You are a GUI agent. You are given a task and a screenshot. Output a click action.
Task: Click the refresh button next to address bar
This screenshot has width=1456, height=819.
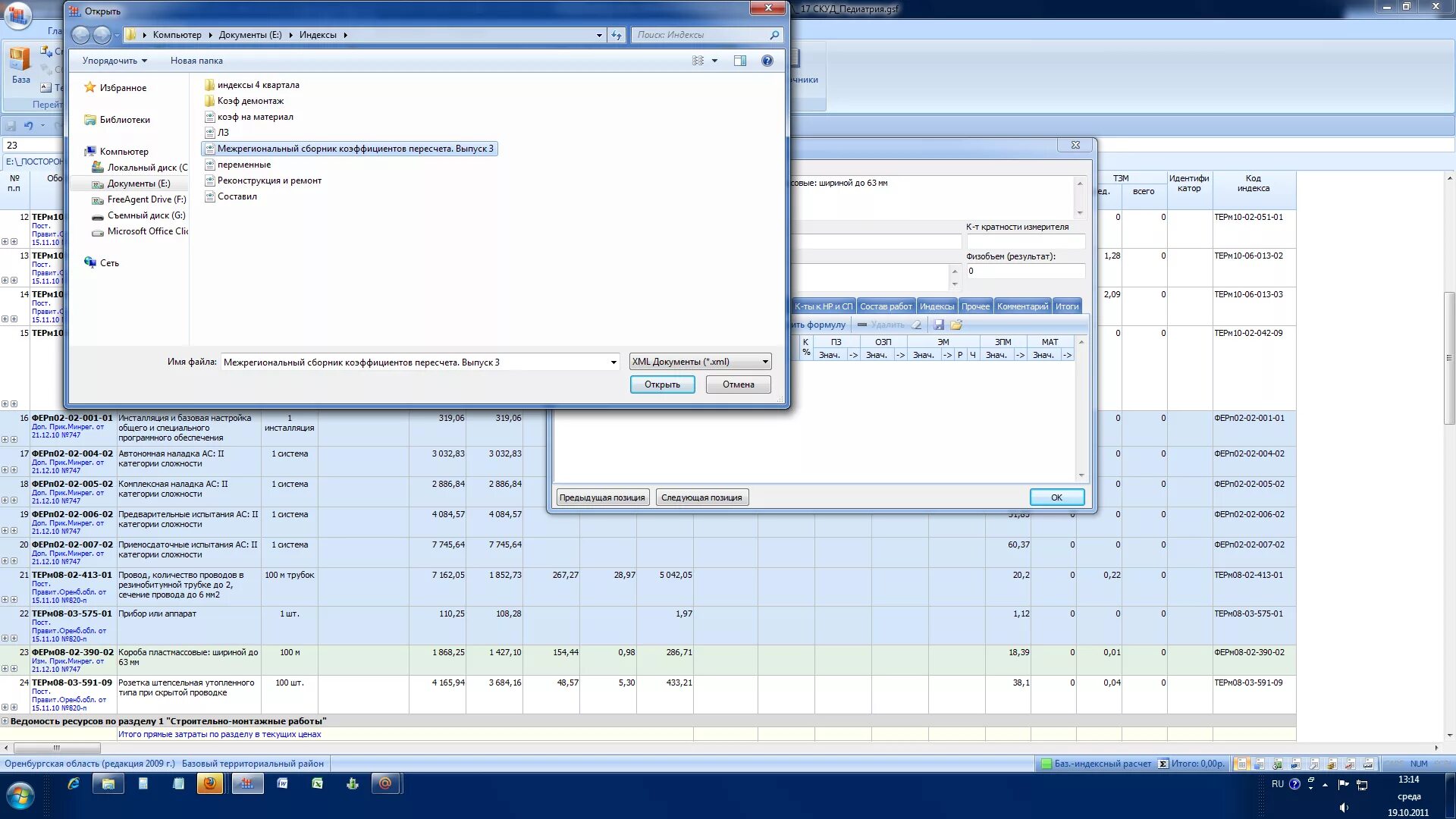click(x=617, y=35)
